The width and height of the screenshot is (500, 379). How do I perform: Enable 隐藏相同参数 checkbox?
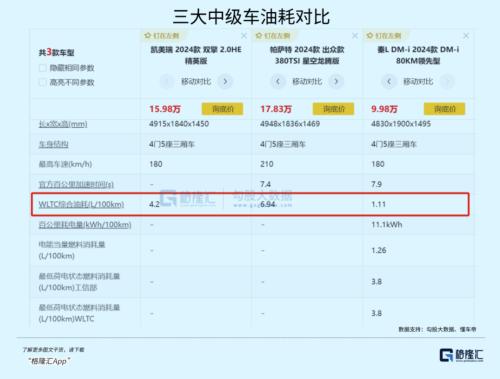[x=43, y=68]
